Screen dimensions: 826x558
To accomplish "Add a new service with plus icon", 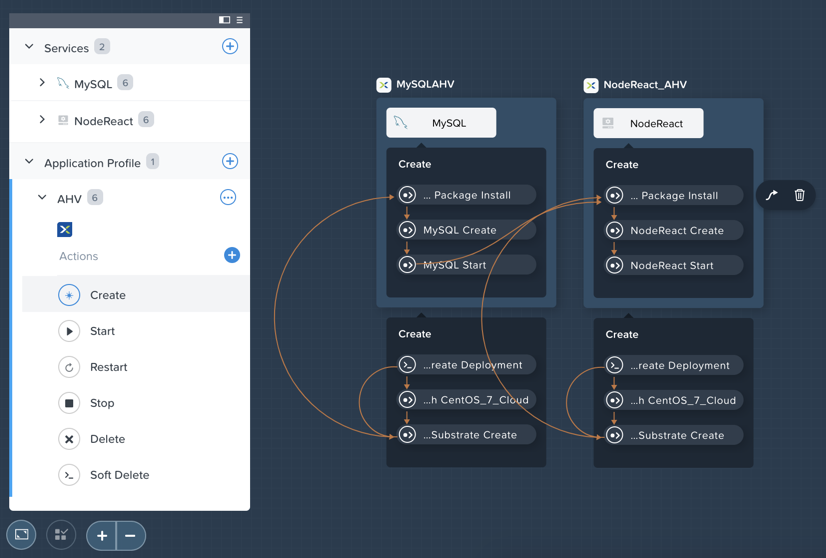I will pyautogui.click(x=230, y=46).
